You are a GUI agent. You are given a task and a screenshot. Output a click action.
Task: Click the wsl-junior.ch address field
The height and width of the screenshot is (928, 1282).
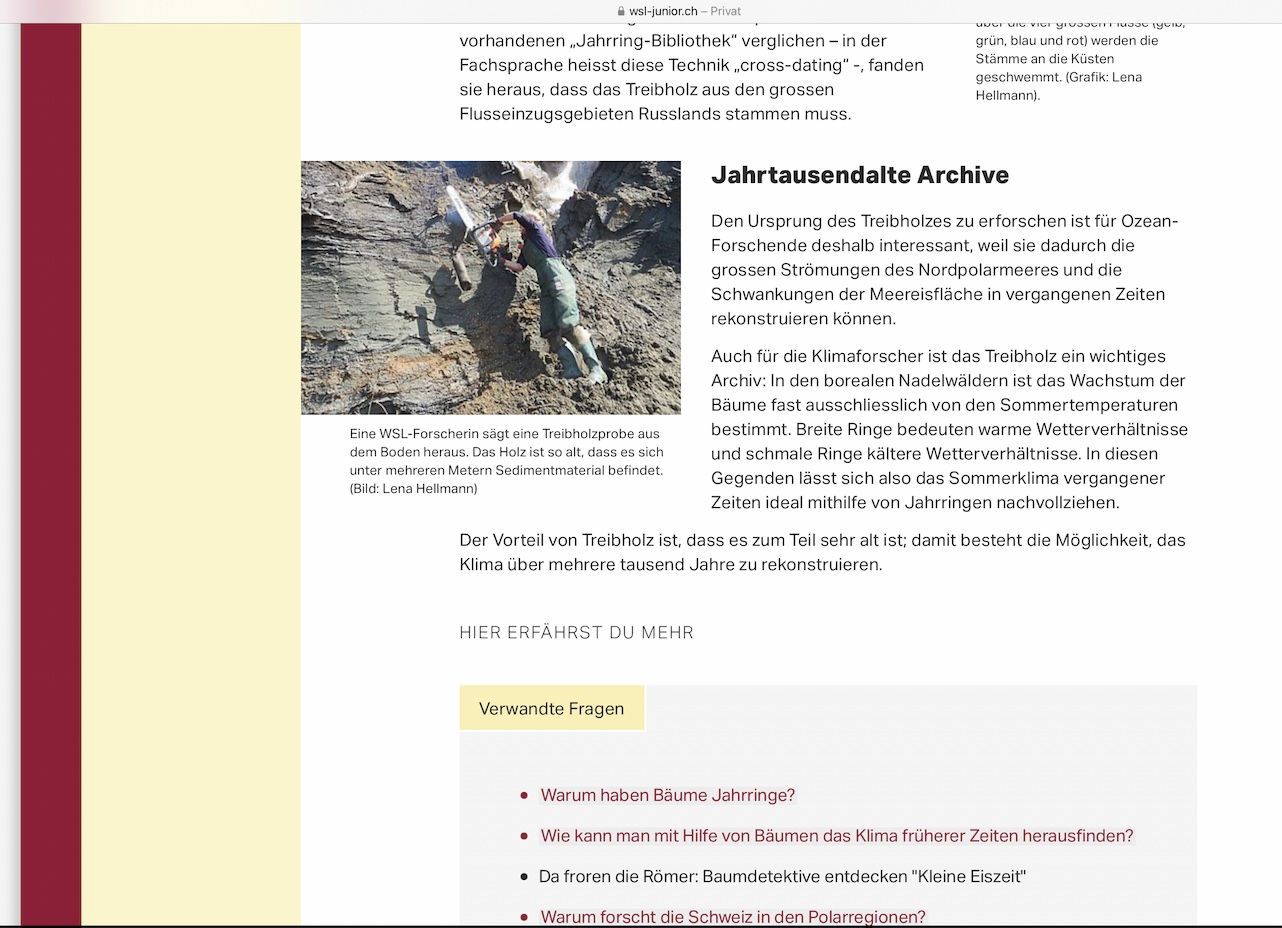pyautogui.click(x=662, y=11)
